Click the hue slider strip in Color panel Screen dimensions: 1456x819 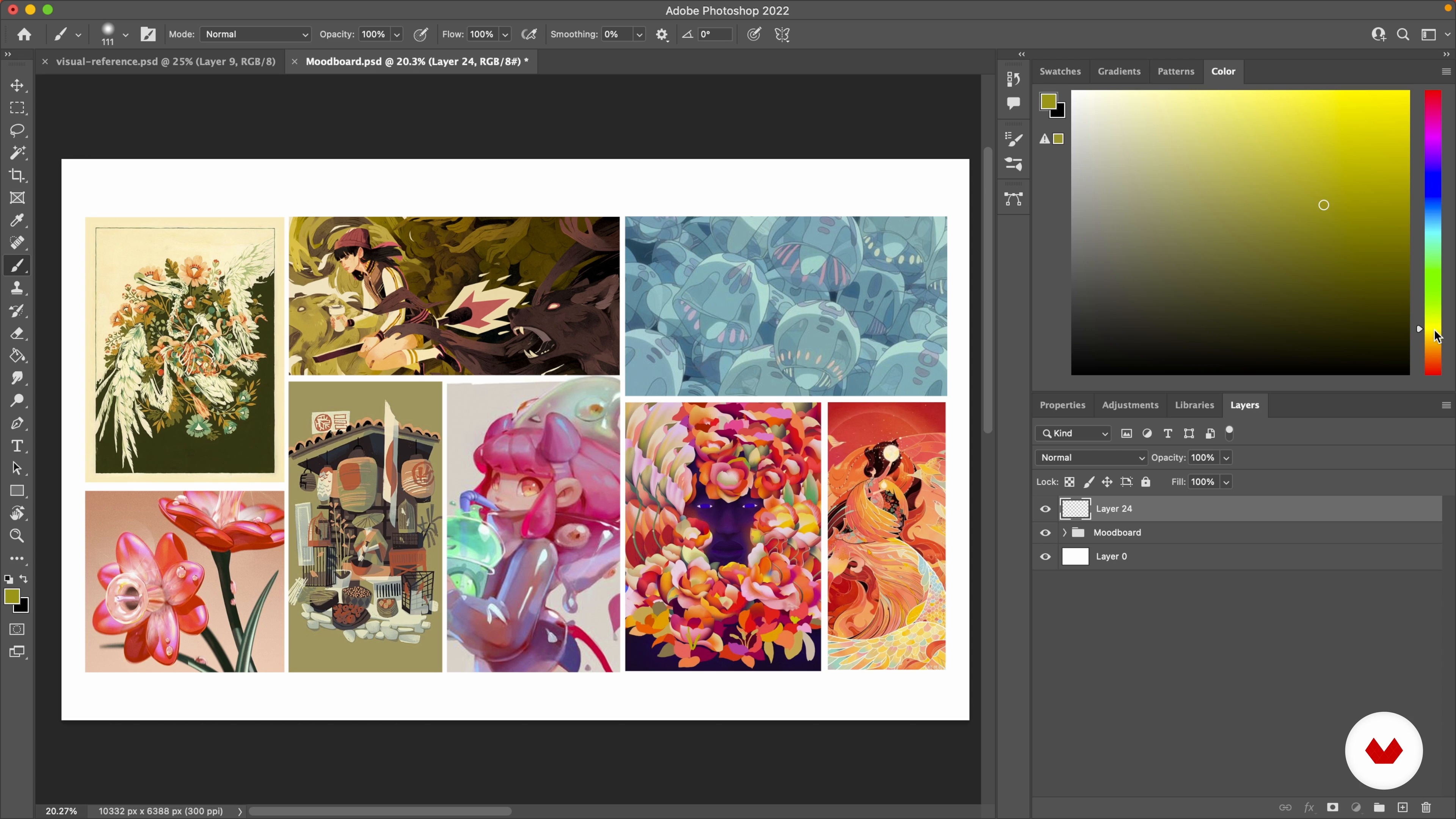click(x=1433, y=232)
